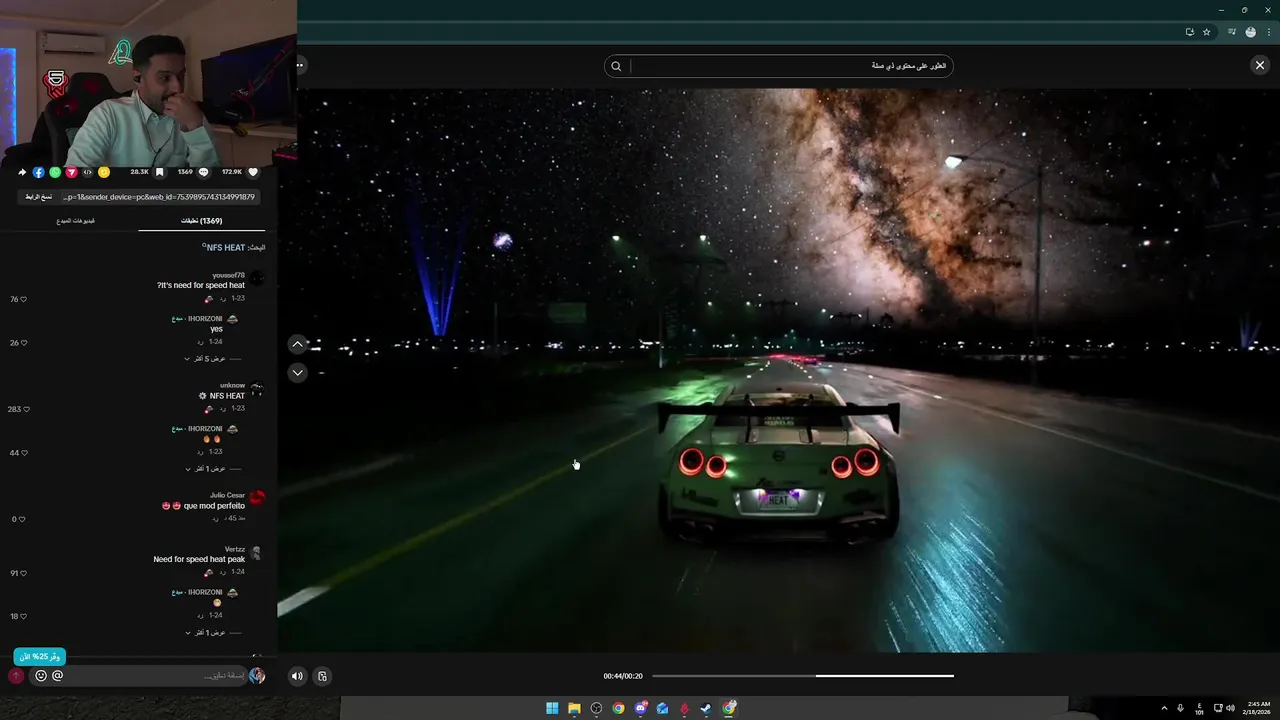Open the NFS HEAT search suggestion link
The height and width of the screenshot is (720, 1280).
pyautogui.click(x=224, y=247)
